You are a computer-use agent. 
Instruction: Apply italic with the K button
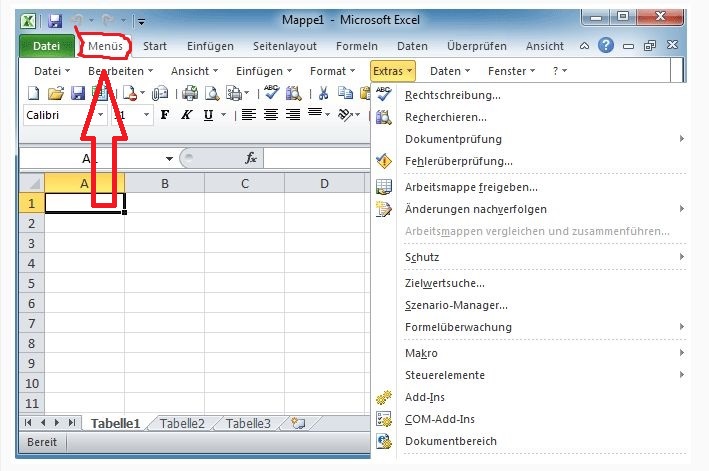186,115
